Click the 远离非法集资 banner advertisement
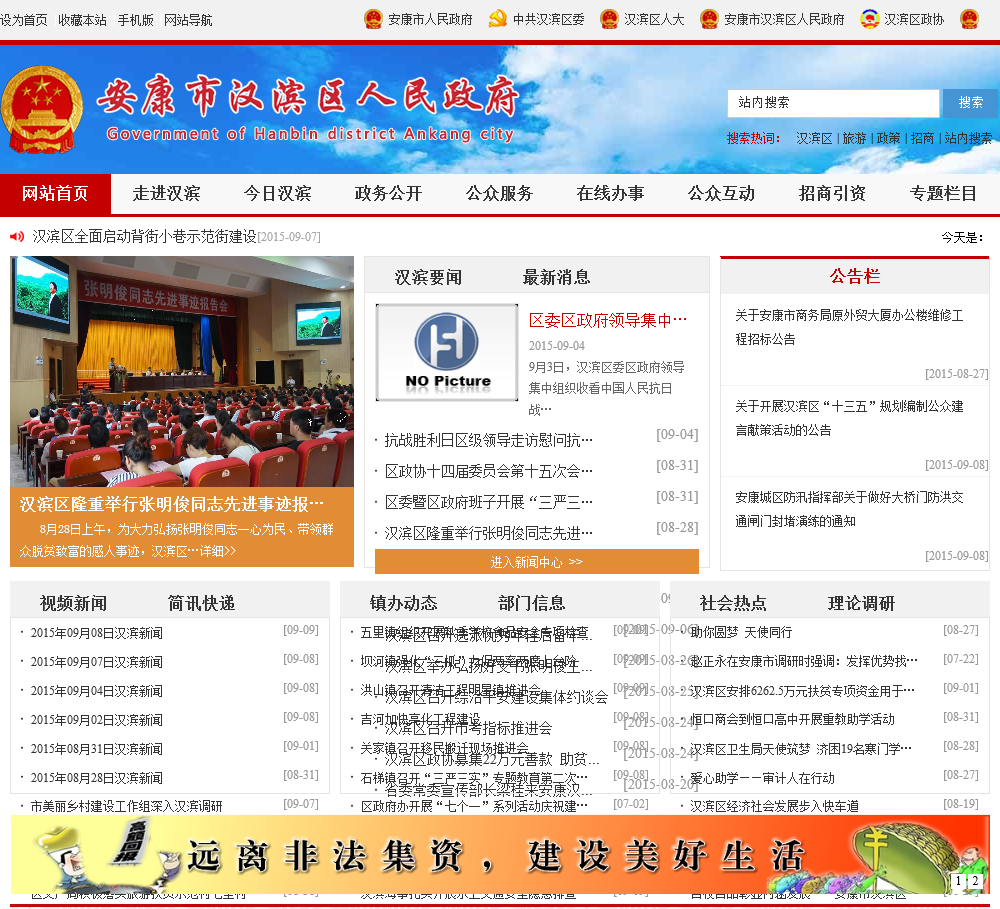1000x909 pixels. click(500, 854)
